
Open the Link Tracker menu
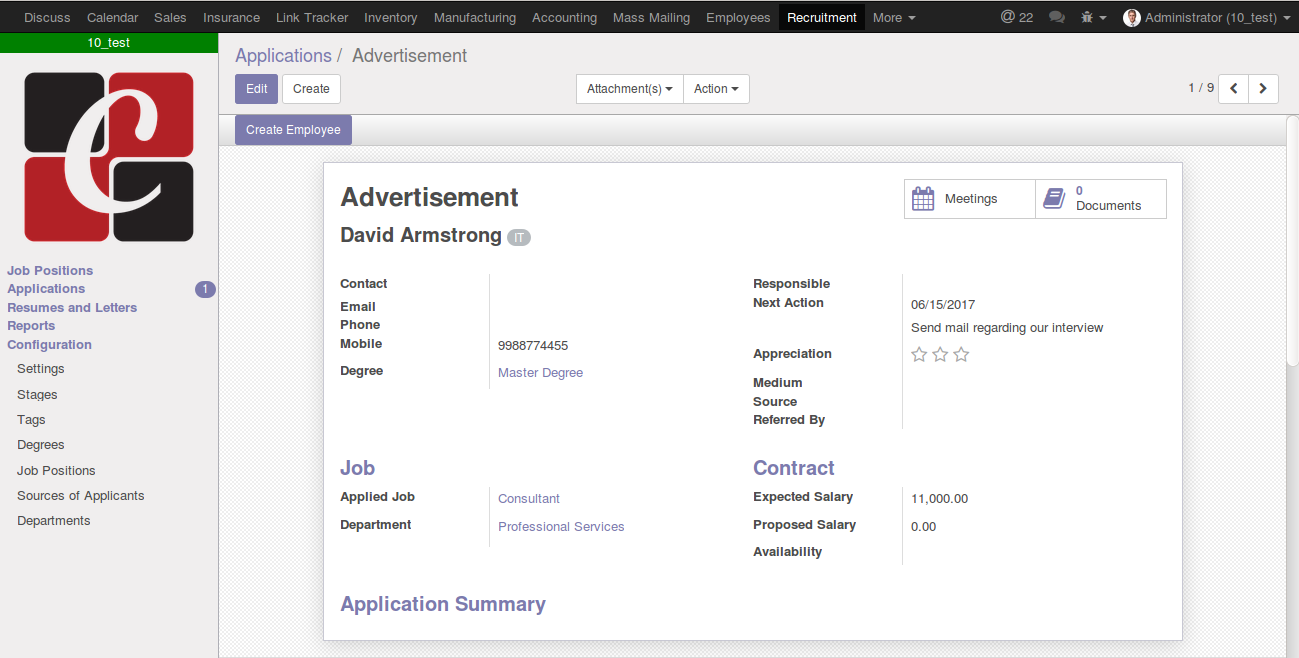click(x=312, y=18)
